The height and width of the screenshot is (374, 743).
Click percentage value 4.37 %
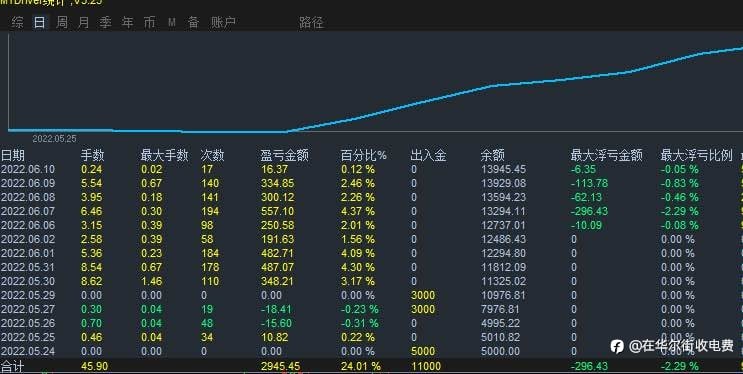coord(358,211)
